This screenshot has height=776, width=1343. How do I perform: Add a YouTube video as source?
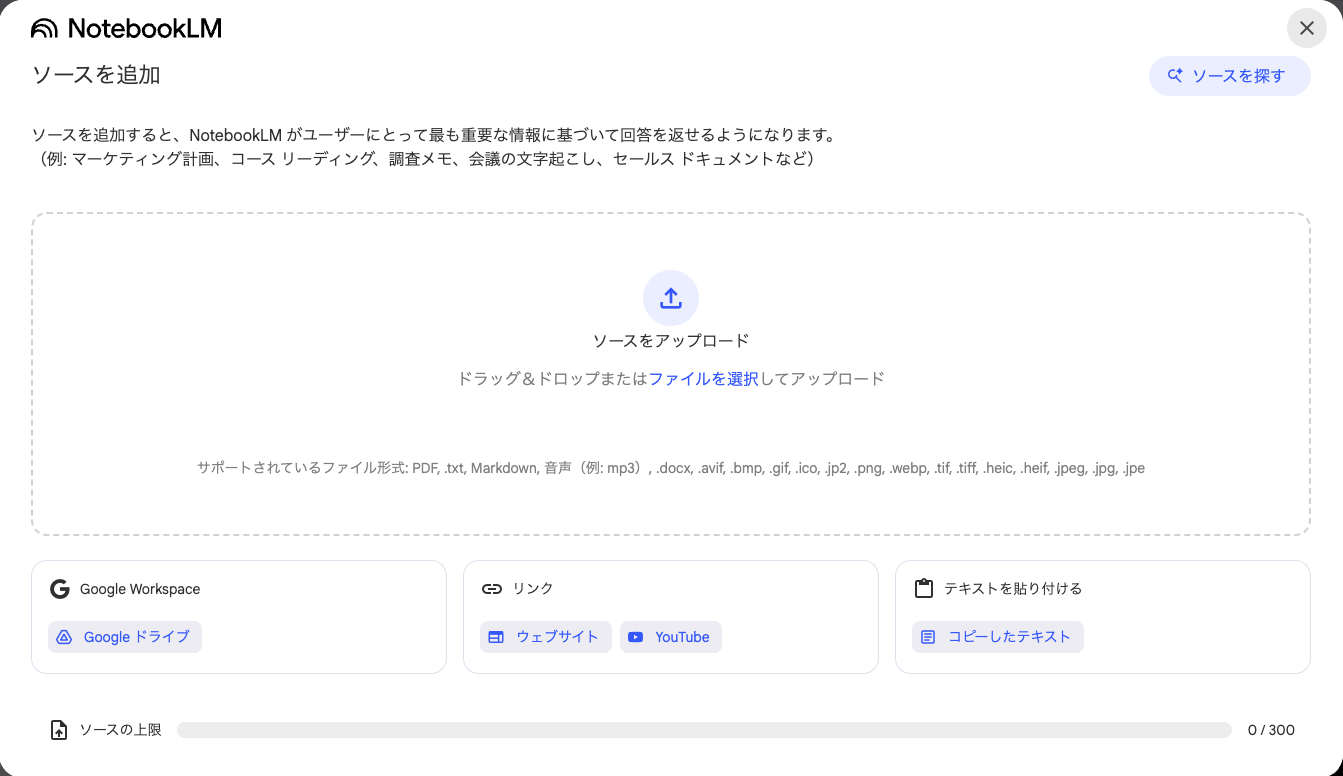pos(670,637)
